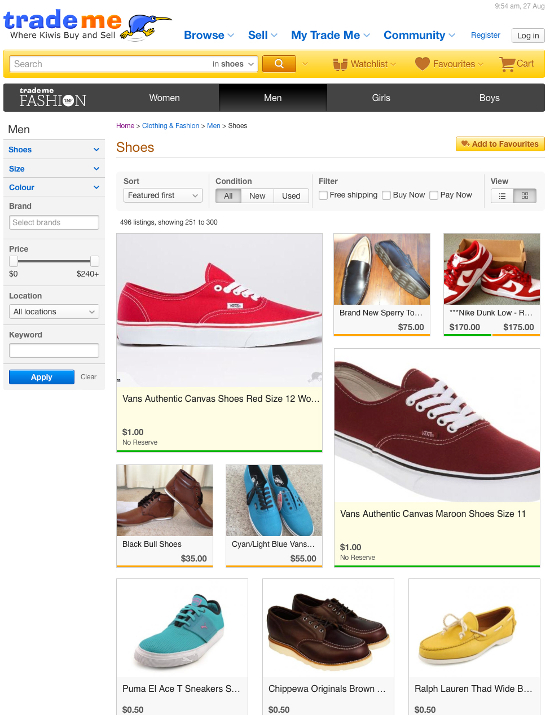Screen dimensions: 550x715
Task: Expand the Size sidebar filter
Action: [54, 169]
